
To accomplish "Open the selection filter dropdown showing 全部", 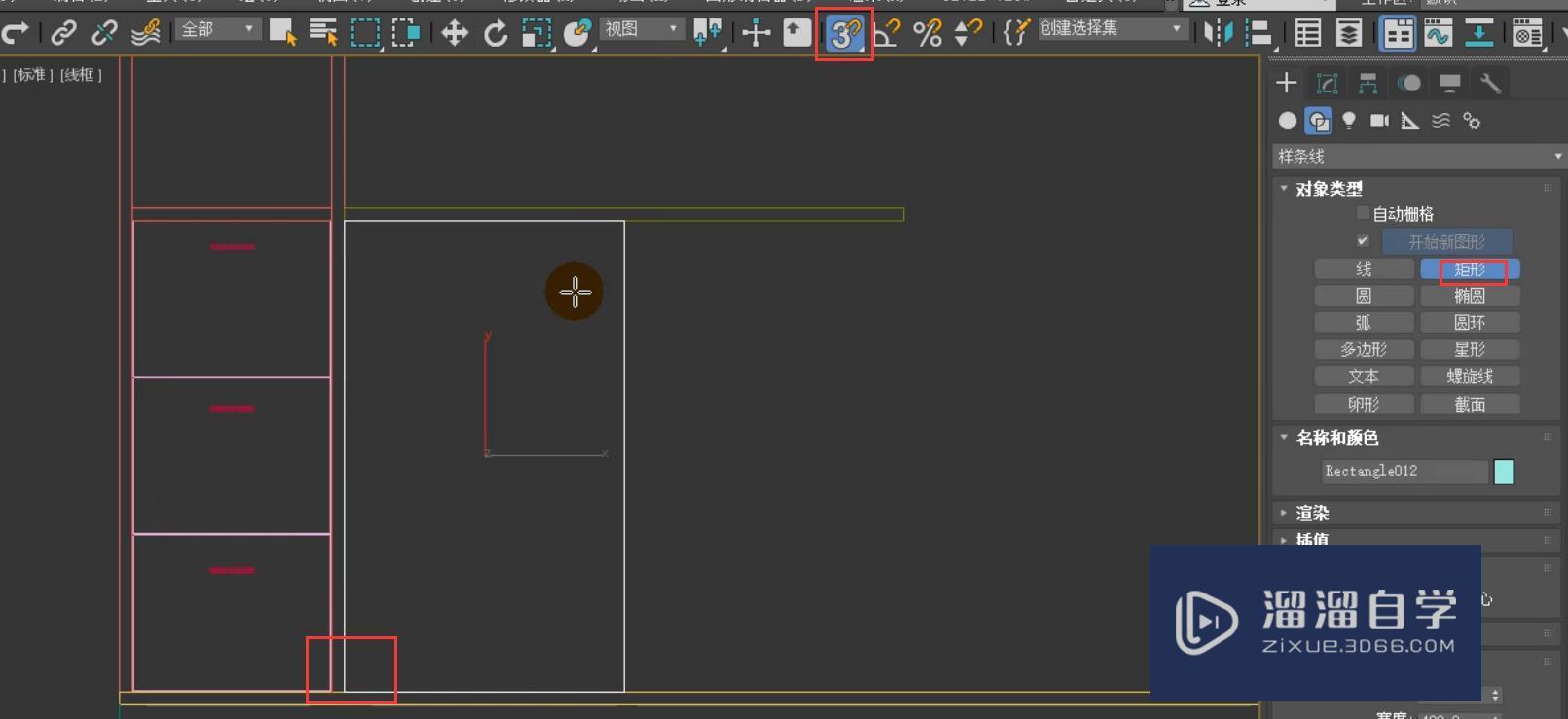I will click(218, 29).
